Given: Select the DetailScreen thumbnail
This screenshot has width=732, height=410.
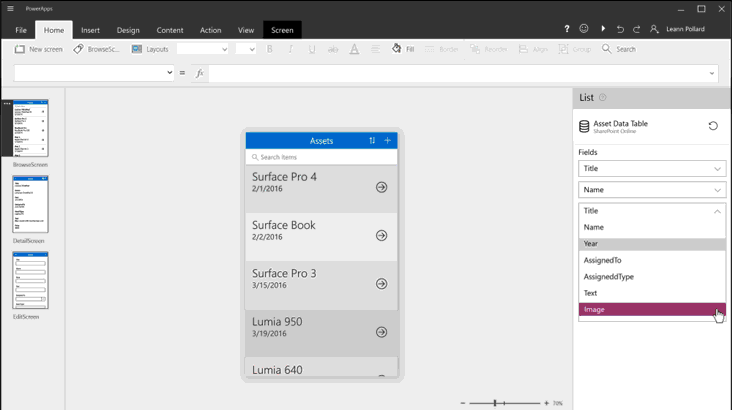Looking at the screenshot, I should click(30, 204).
